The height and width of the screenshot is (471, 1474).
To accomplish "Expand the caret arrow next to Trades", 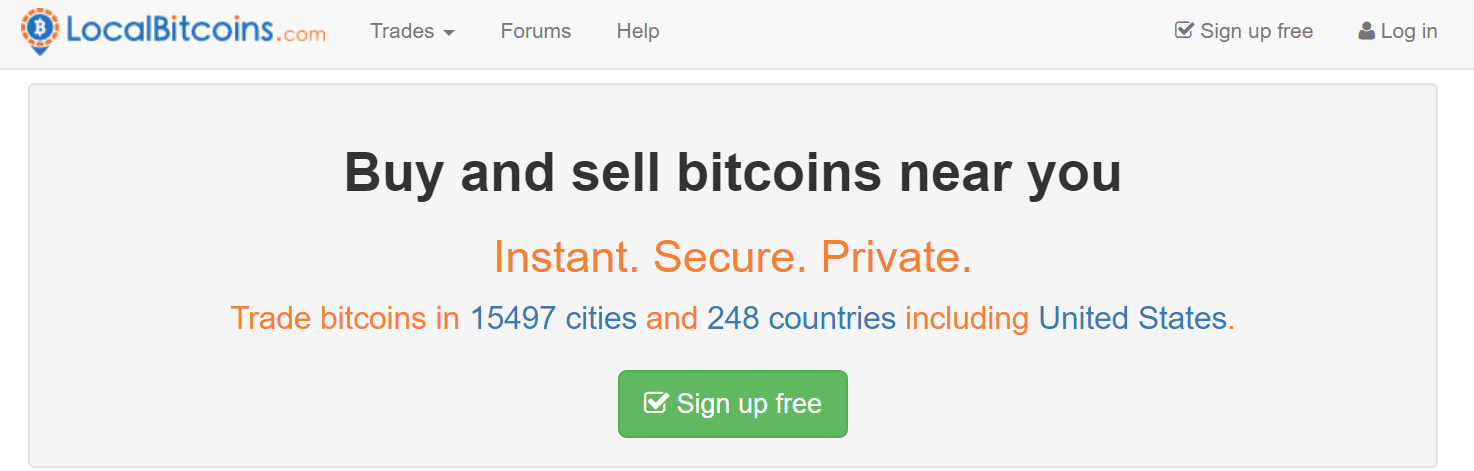I will point(449,33).
